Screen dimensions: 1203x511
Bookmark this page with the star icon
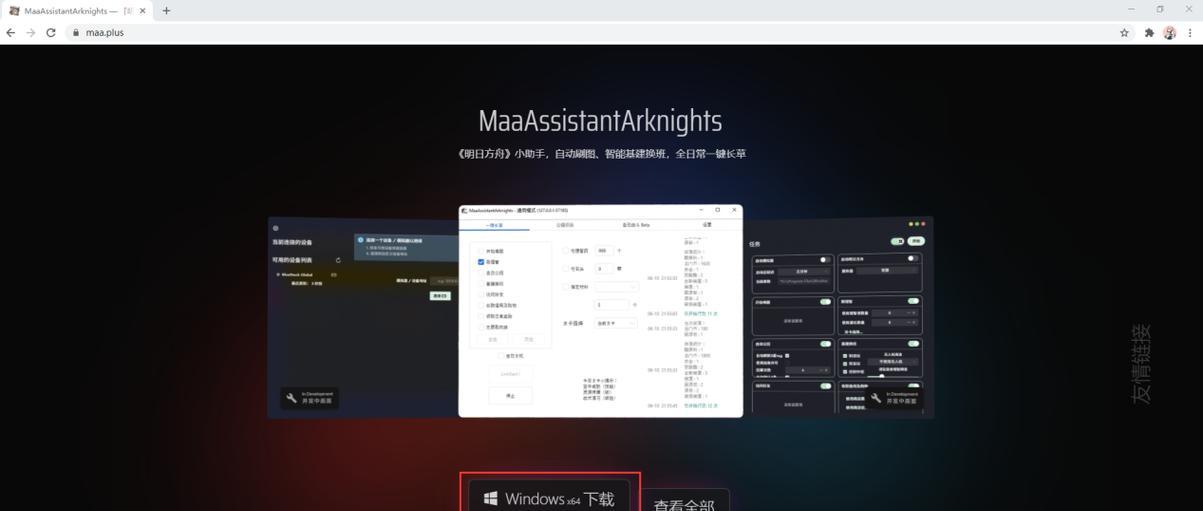(x=1124, y=32)
